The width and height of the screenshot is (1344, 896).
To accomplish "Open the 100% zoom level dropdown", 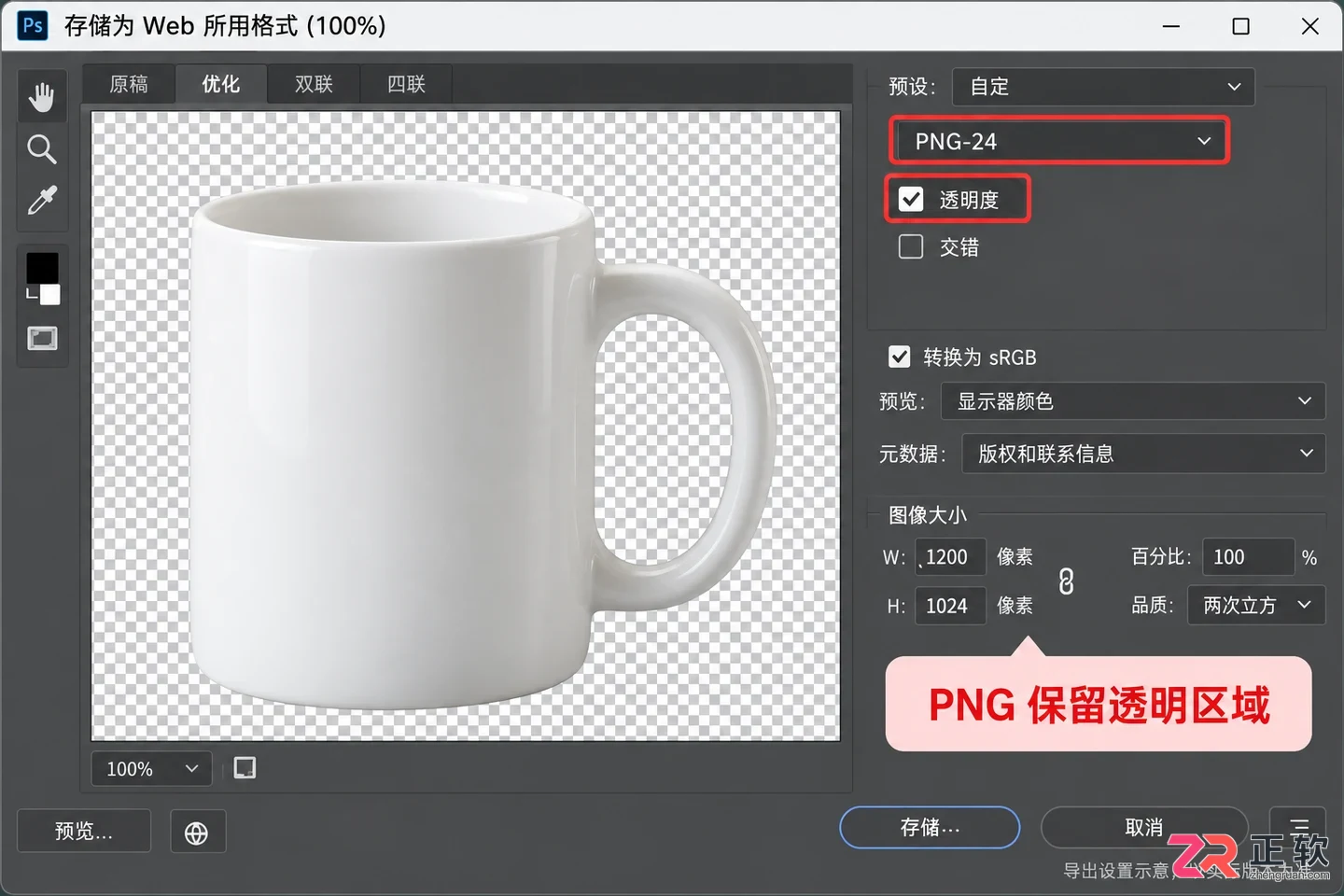I will pos(151,769).
